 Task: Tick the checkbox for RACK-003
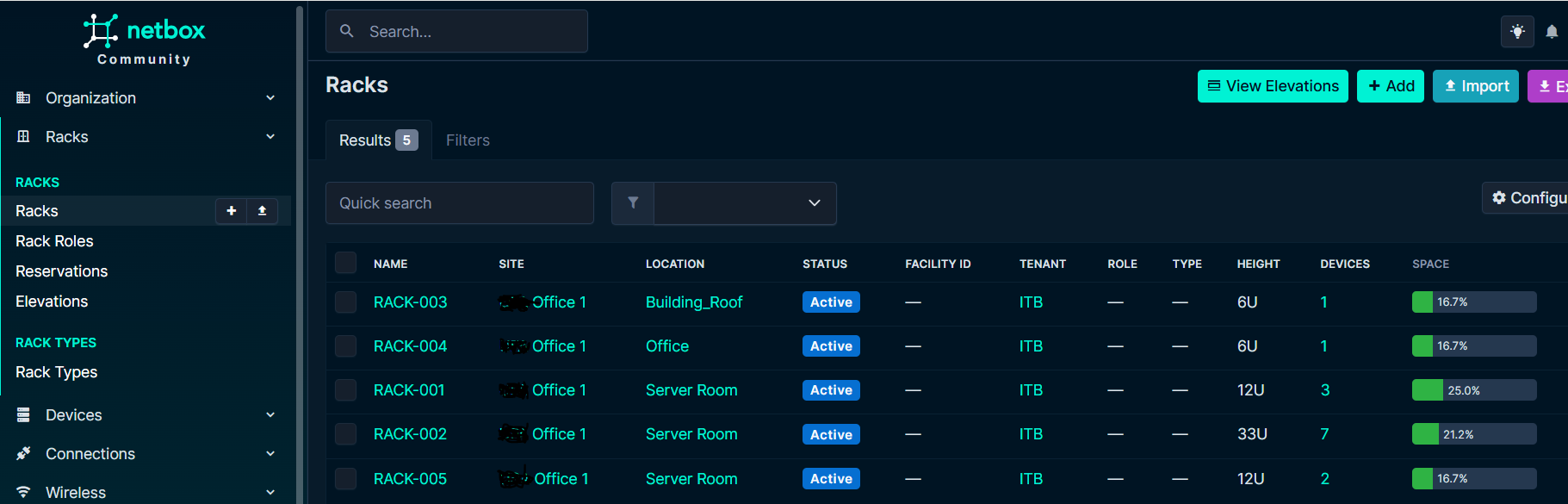tap(345, 302)
